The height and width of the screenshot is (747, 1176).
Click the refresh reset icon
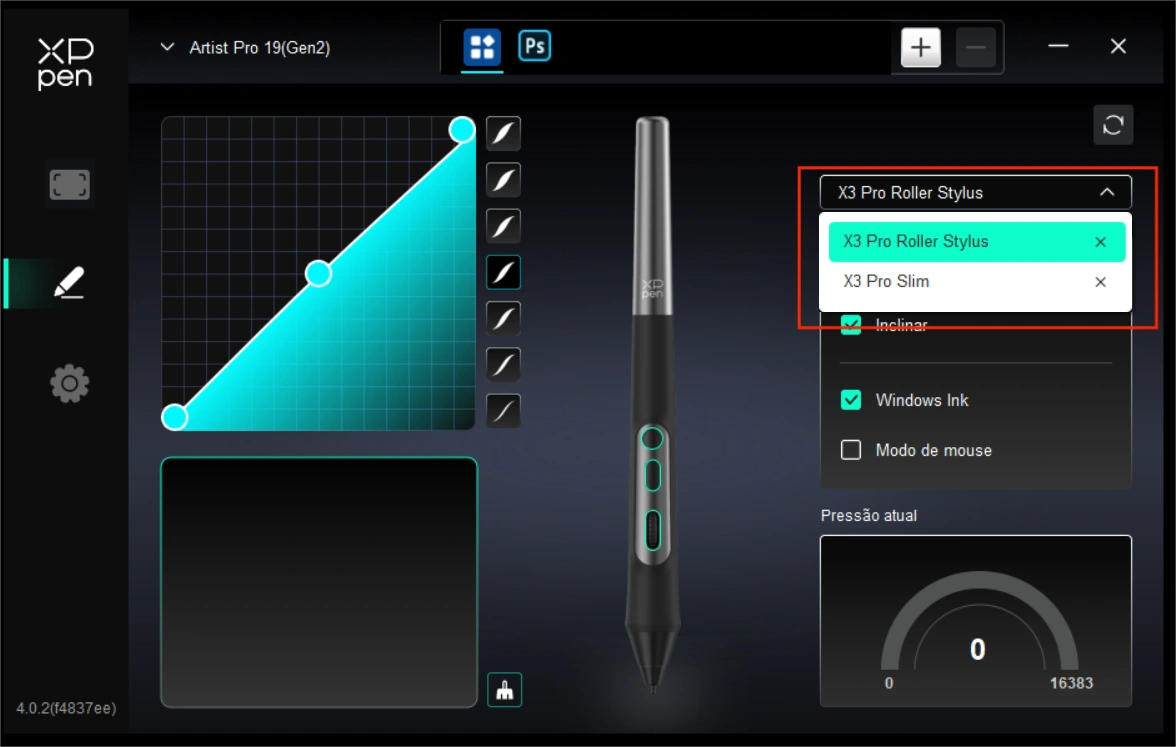[1112, 124]
